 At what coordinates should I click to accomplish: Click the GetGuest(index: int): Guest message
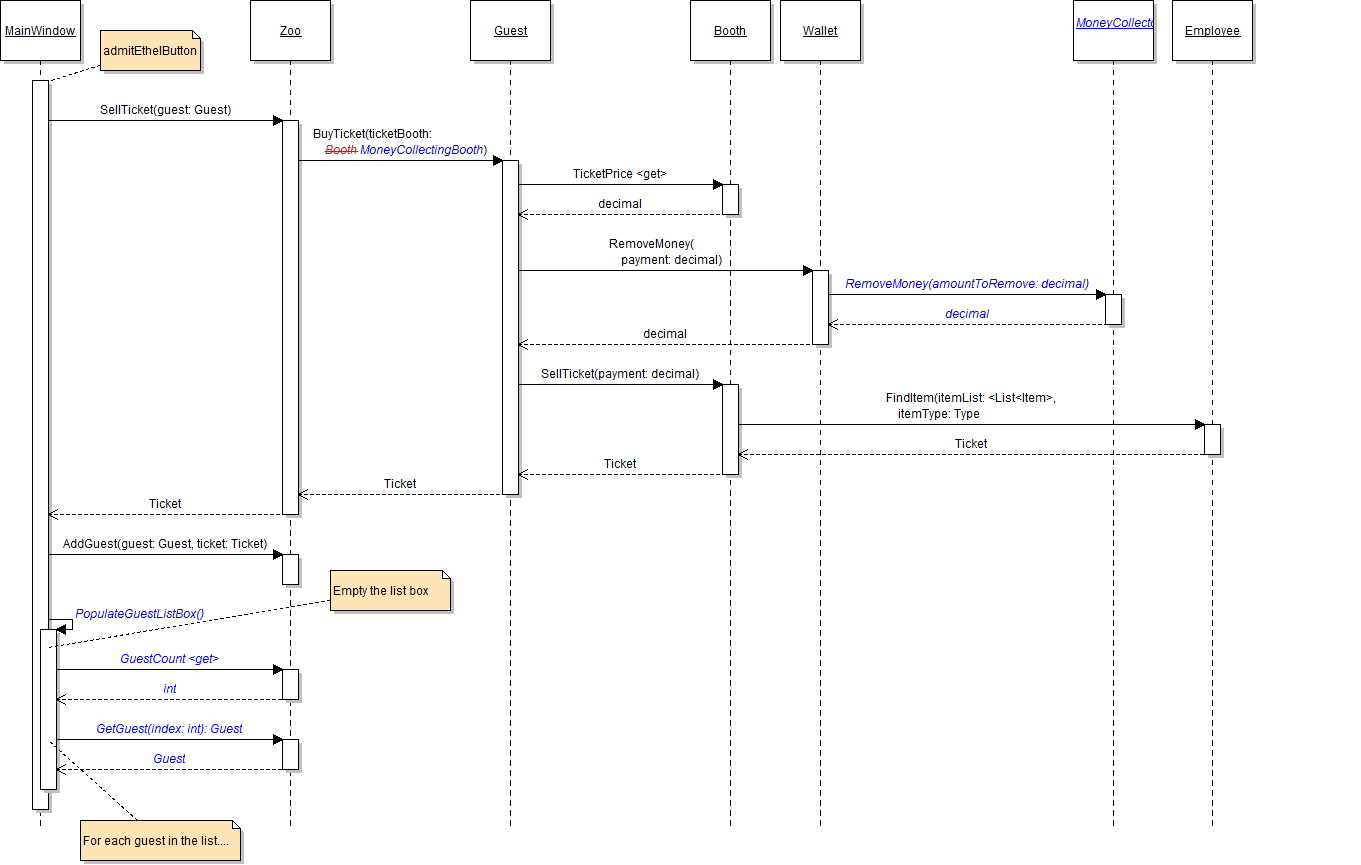pyautogui.click(x=169, y=729)
